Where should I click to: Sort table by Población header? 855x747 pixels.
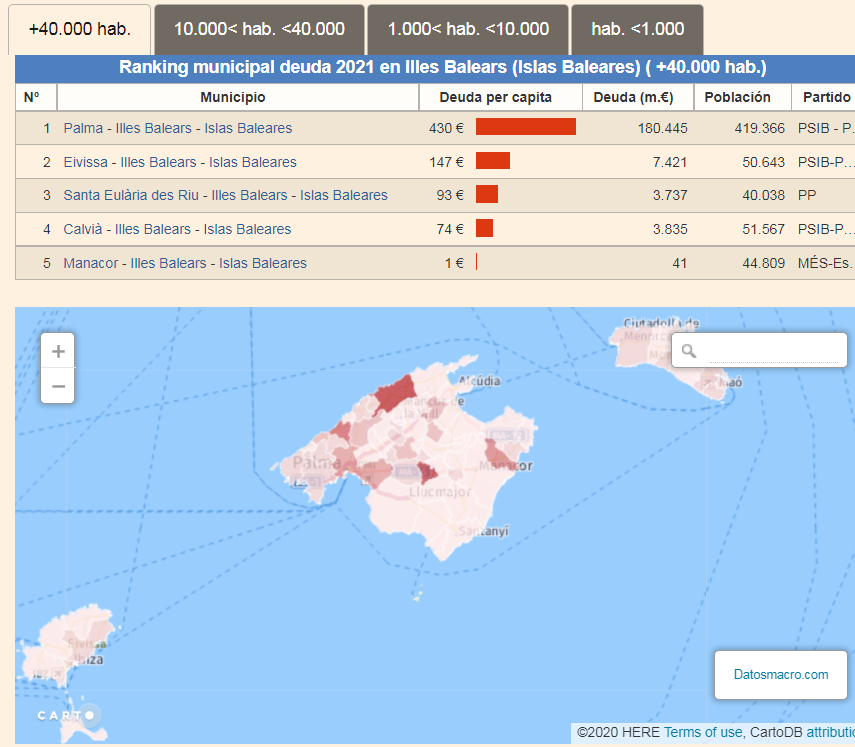click(x=737, y=97)
